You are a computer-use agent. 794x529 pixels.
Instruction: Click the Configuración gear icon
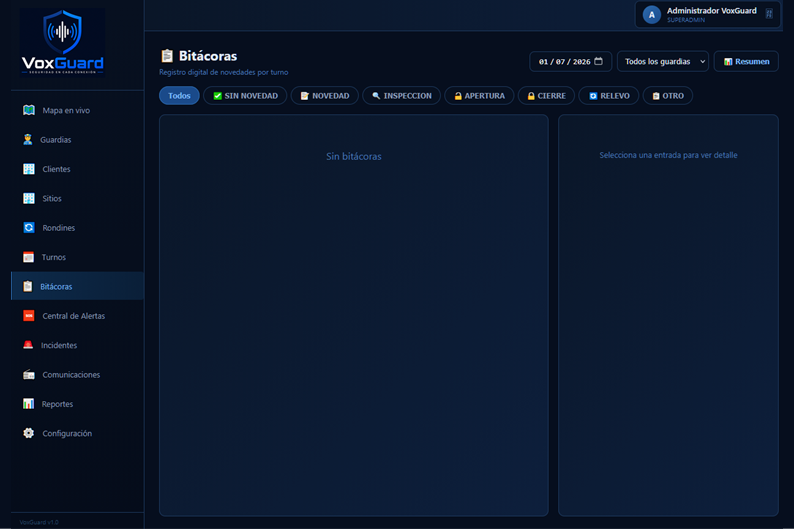28,433
